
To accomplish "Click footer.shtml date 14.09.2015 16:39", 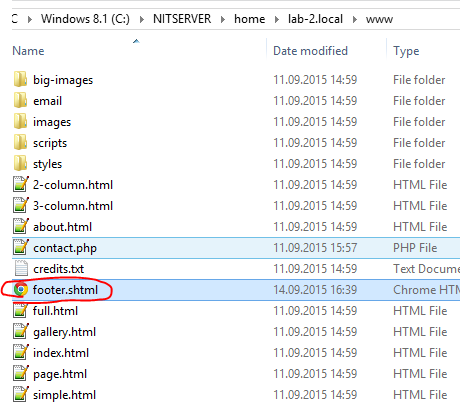I will [x=315, y=290].
